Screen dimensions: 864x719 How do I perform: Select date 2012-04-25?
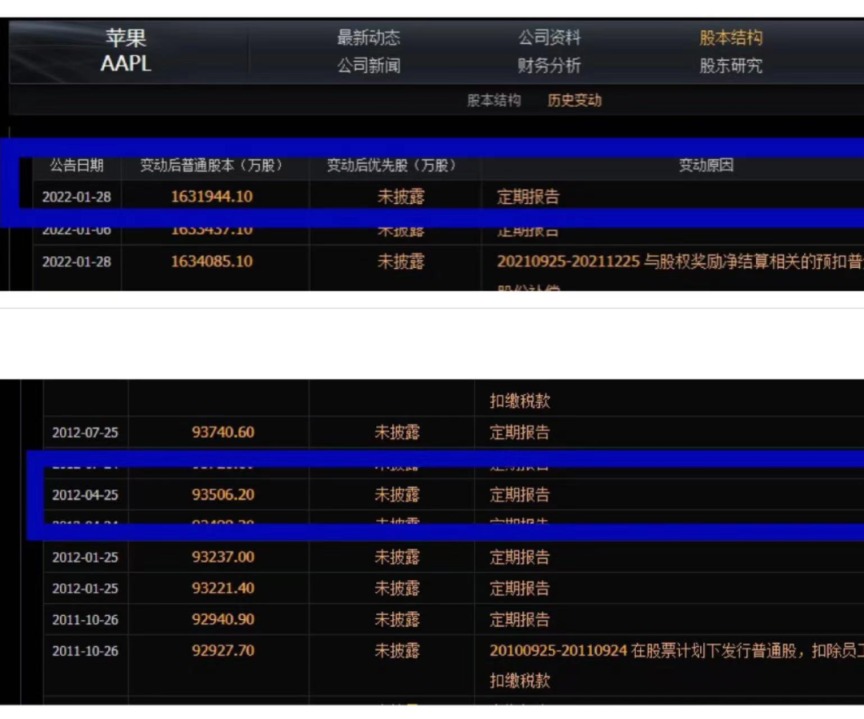click(85, 495)
